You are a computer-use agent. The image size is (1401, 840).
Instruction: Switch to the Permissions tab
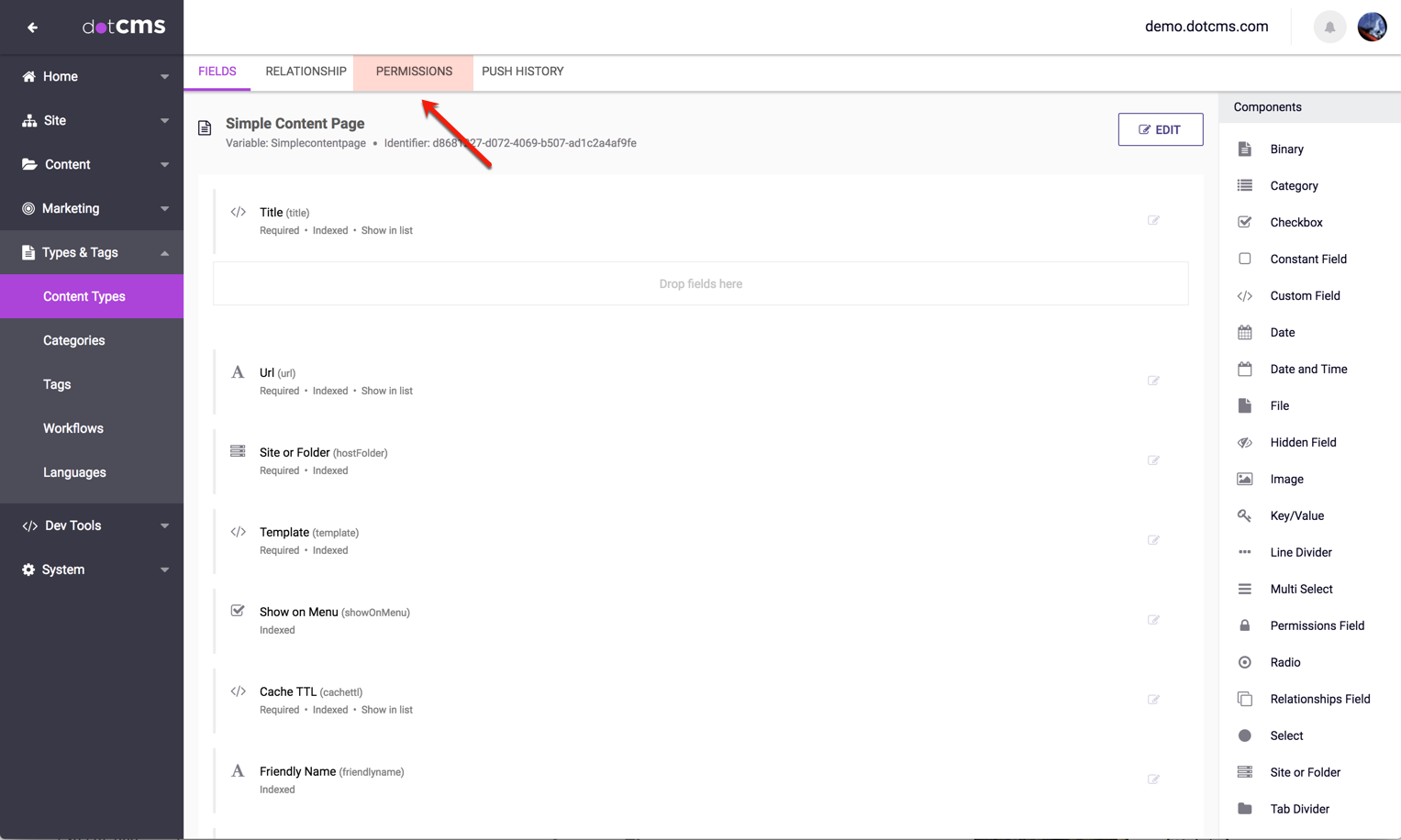414,72
